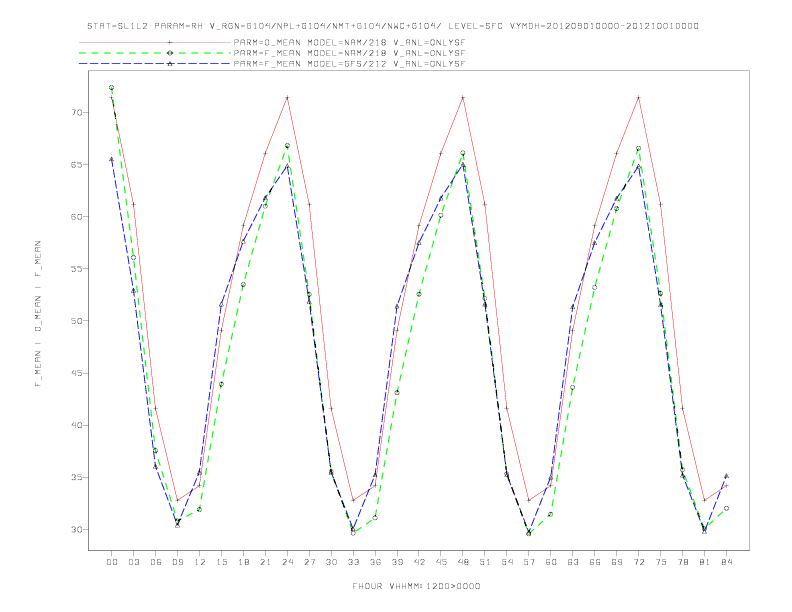Click the x-axis tick label 45
The width and height of the screenshot is (792, 612).
(441, 562)
